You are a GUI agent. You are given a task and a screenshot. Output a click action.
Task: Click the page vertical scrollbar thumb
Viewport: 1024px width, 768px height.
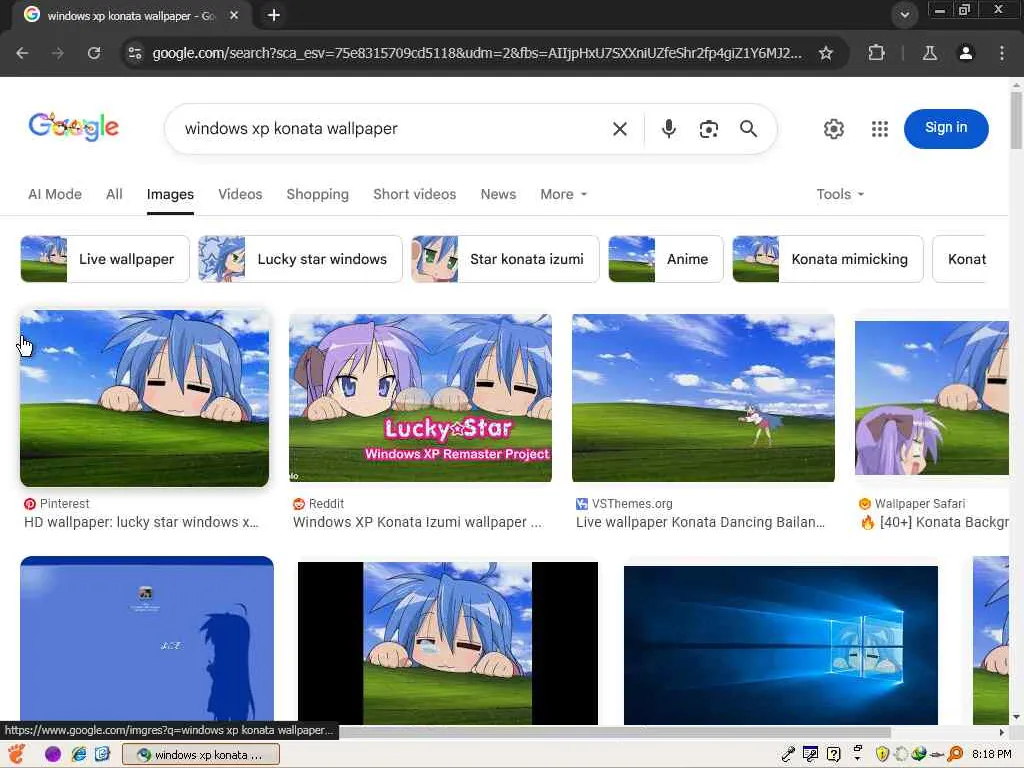click(1016, 120)
